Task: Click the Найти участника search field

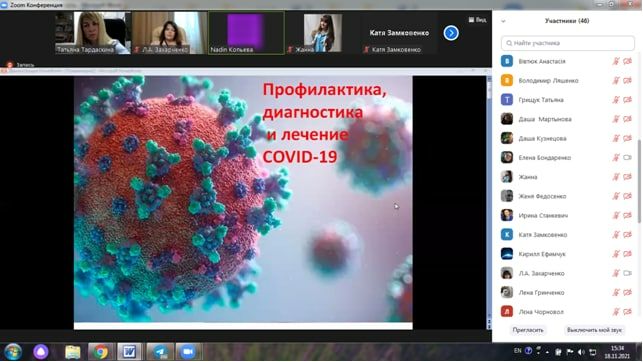Action: (568, 43)
